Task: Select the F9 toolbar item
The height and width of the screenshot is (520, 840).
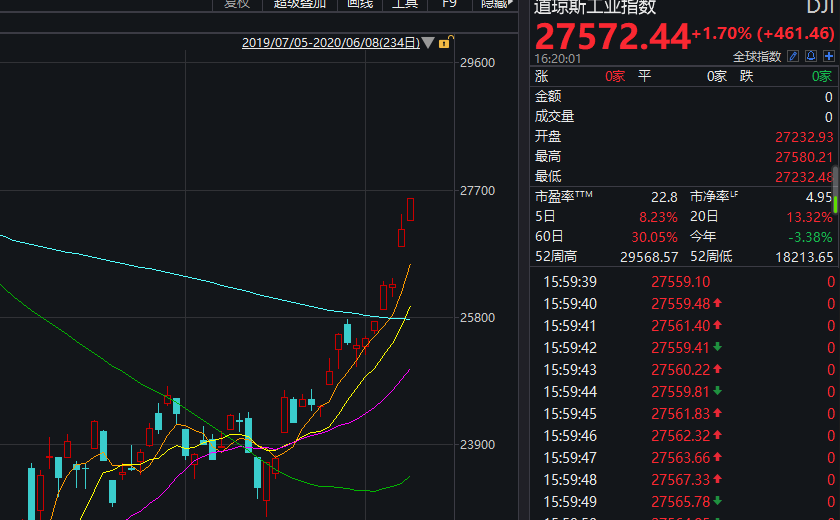Action: tap(449, 4)
